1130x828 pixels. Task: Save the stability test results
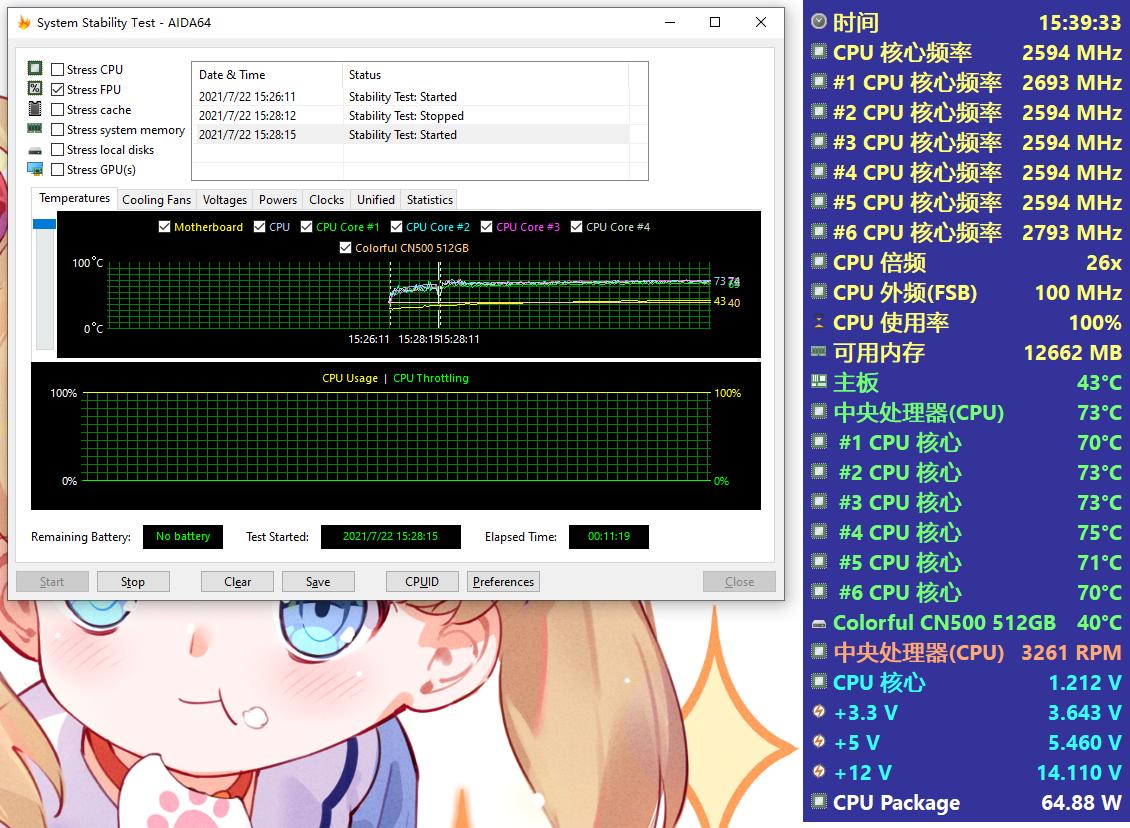(318, 582)
